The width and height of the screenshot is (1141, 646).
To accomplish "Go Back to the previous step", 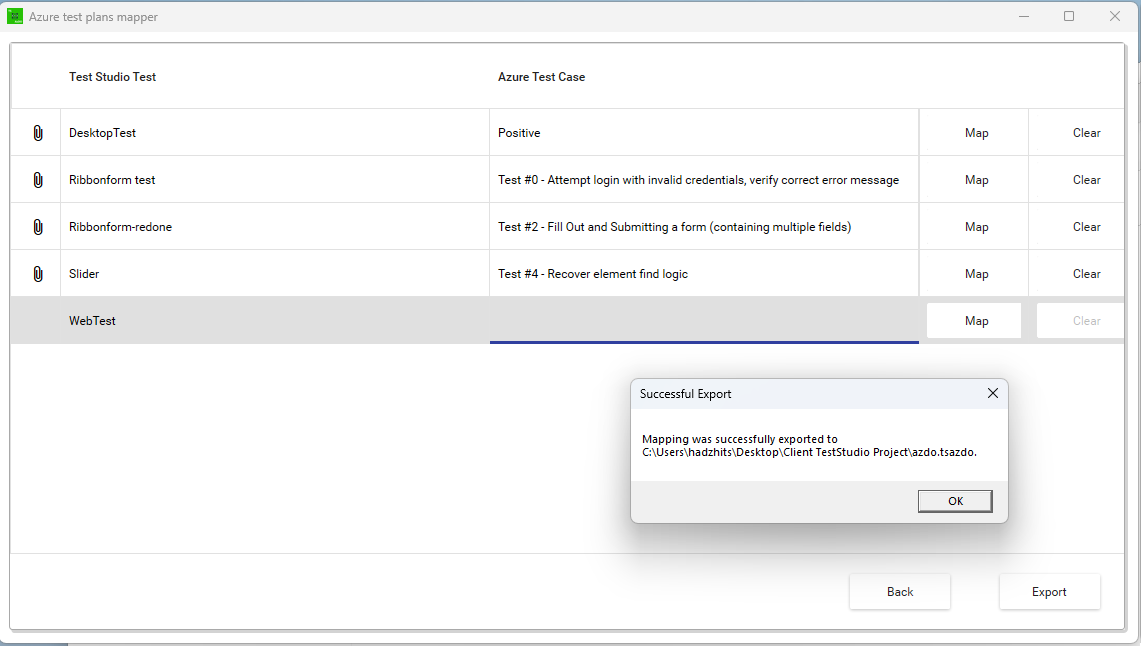I will 899,591.
